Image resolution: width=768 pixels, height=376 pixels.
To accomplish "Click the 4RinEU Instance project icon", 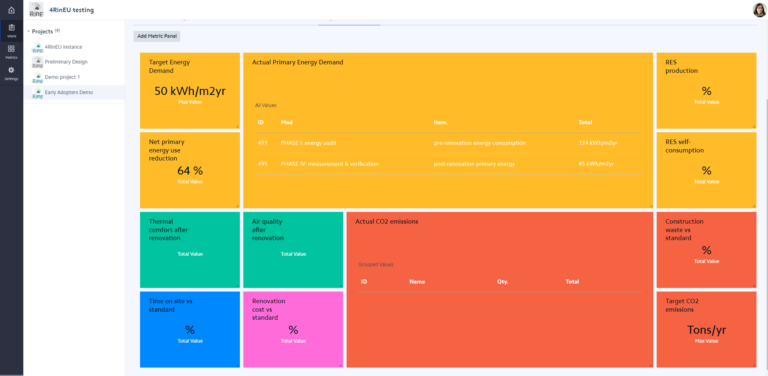I will tap(38, 47).
